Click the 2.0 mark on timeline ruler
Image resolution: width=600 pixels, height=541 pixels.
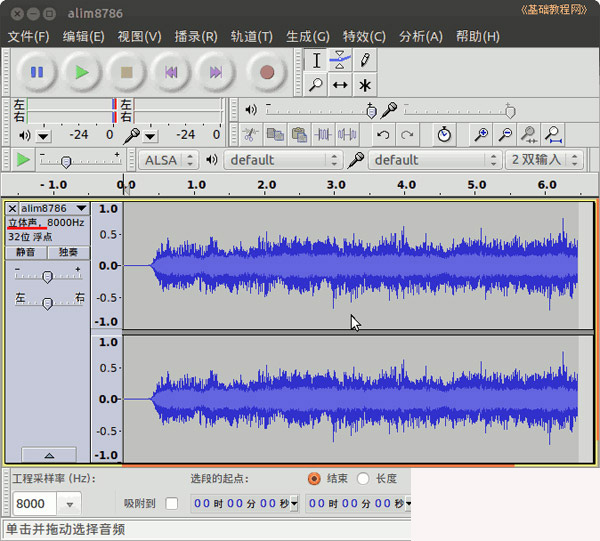pyautogui.click(x=266, y=185)
